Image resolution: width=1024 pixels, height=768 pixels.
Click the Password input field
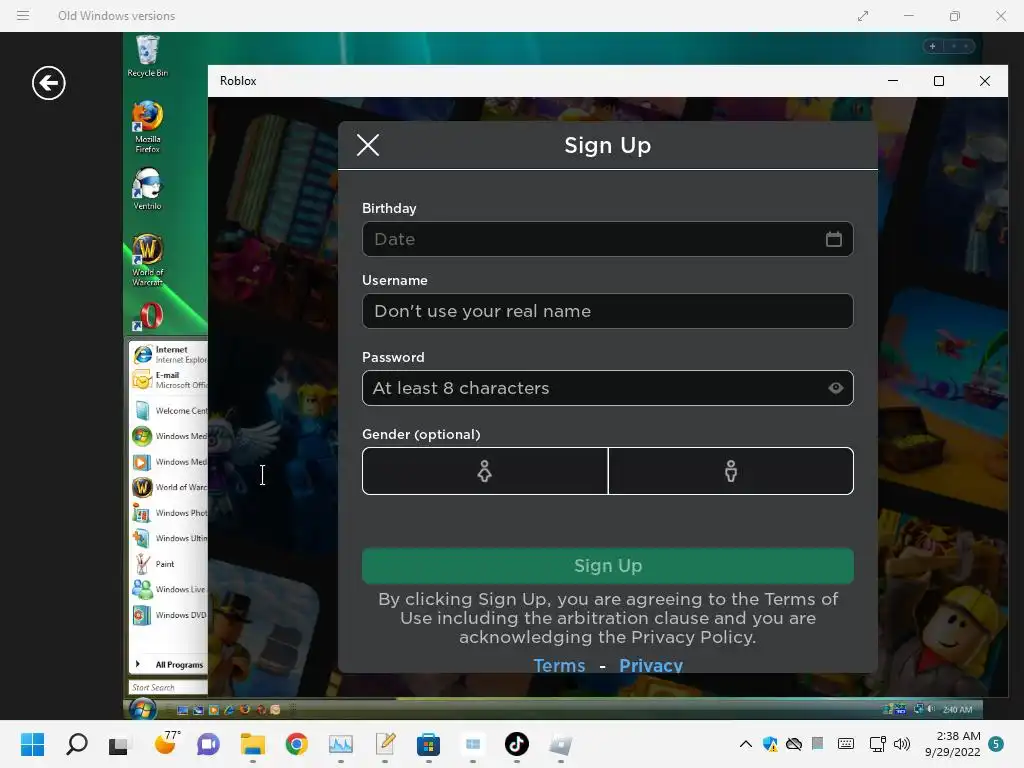point(607,388)
